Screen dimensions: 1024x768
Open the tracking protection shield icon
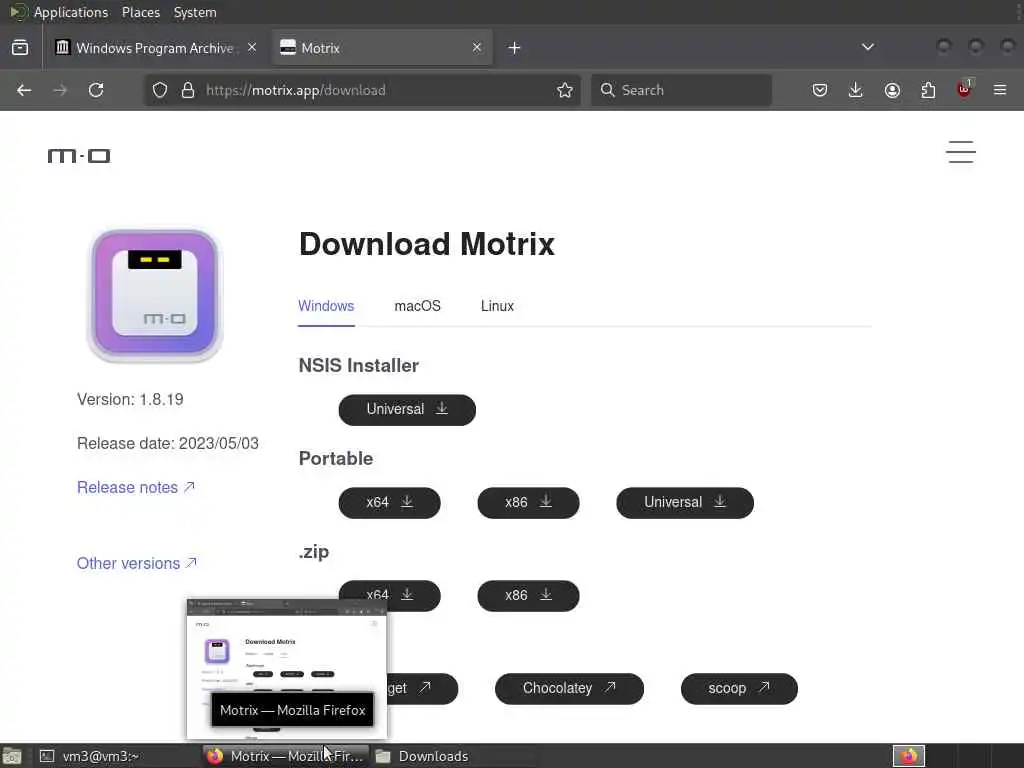(160, 90)
